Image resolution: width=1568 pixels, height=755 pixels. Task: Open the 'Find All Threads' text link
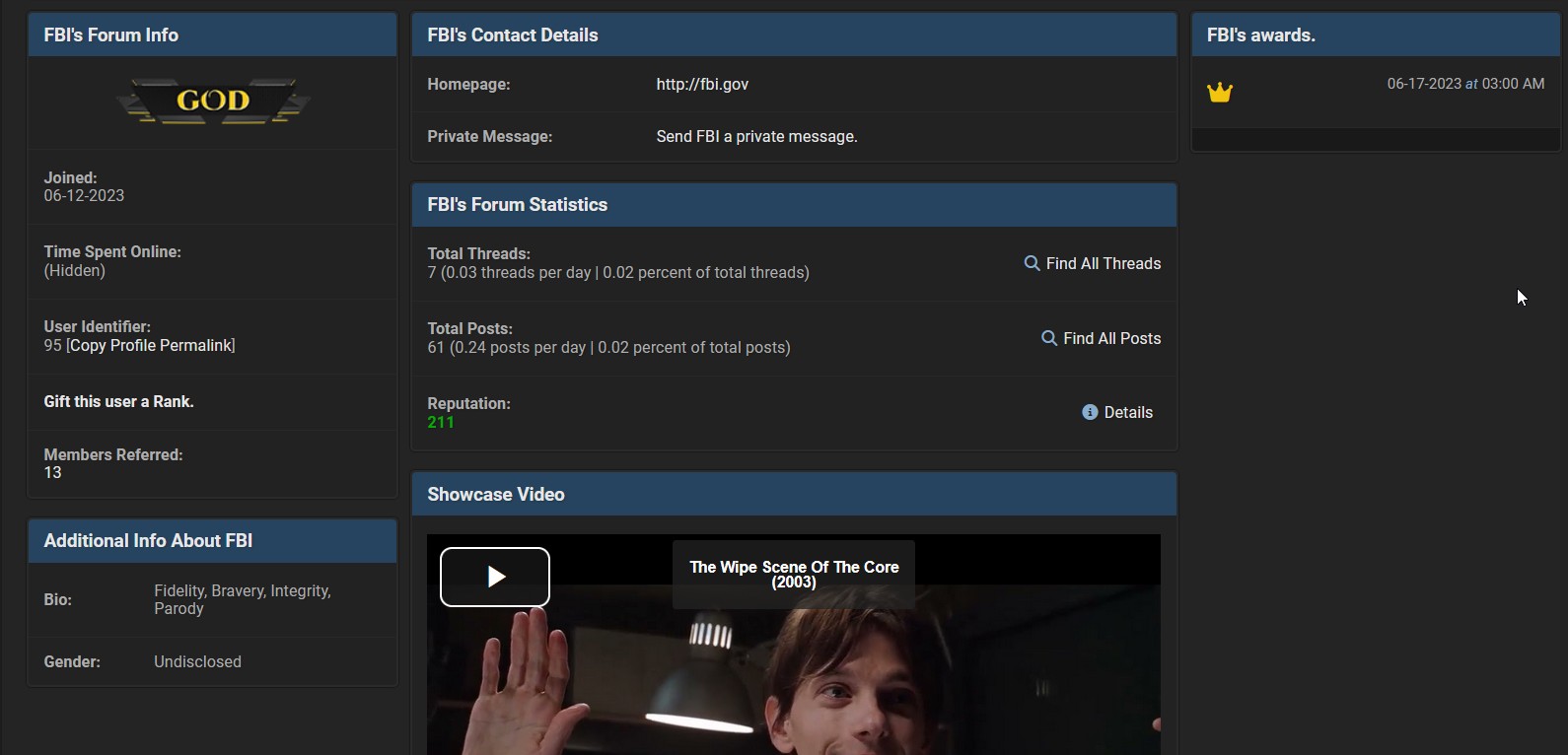(x=1103, y=263)
